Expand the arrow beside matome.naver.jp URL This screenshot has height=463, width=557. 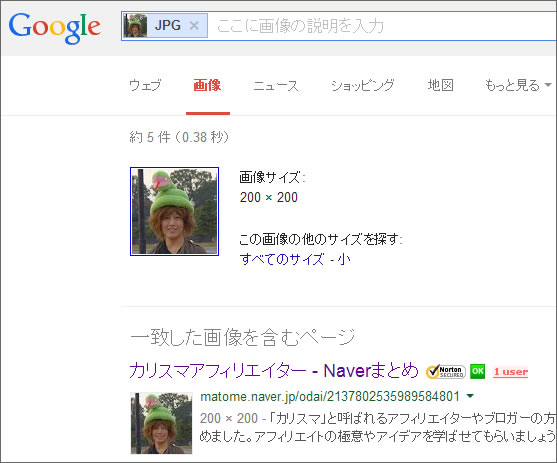tap(470, 396)
